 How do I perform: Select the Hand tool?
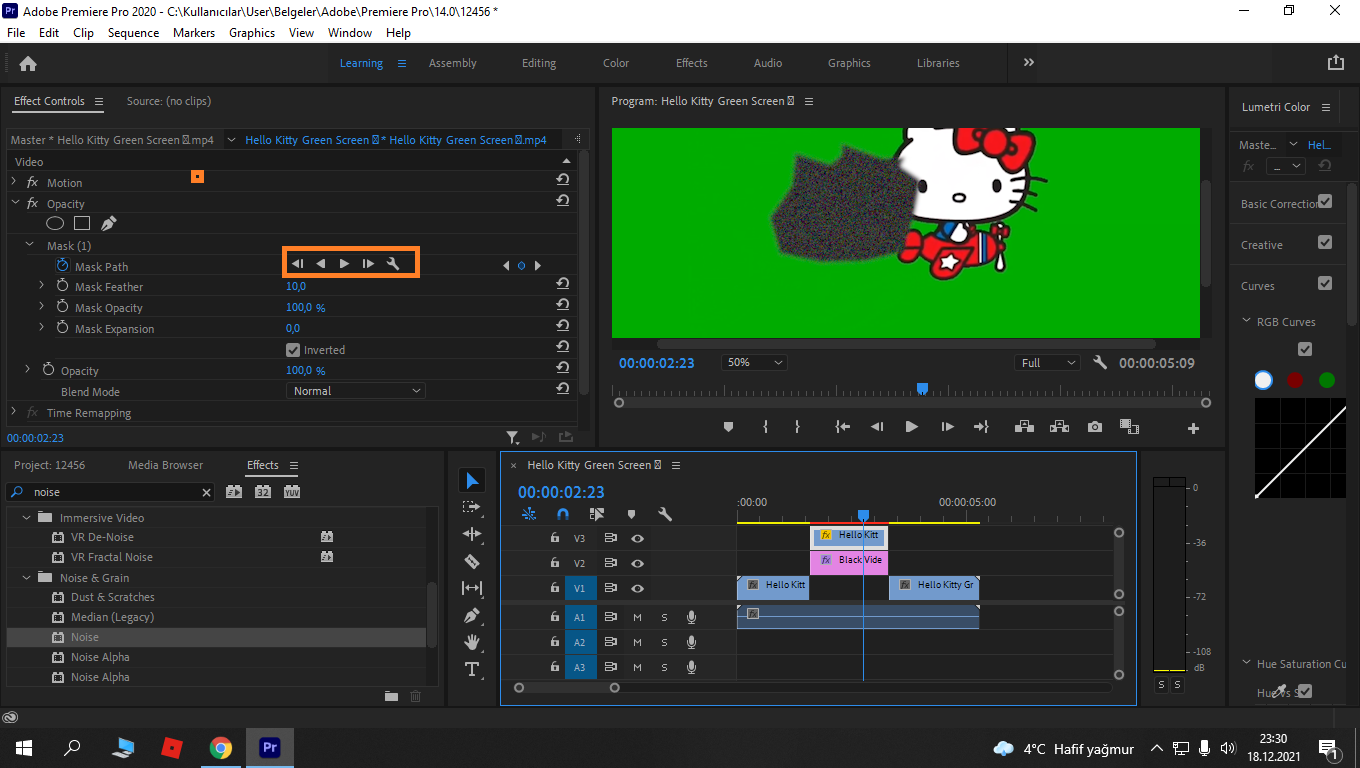click(x=472, y=642)
